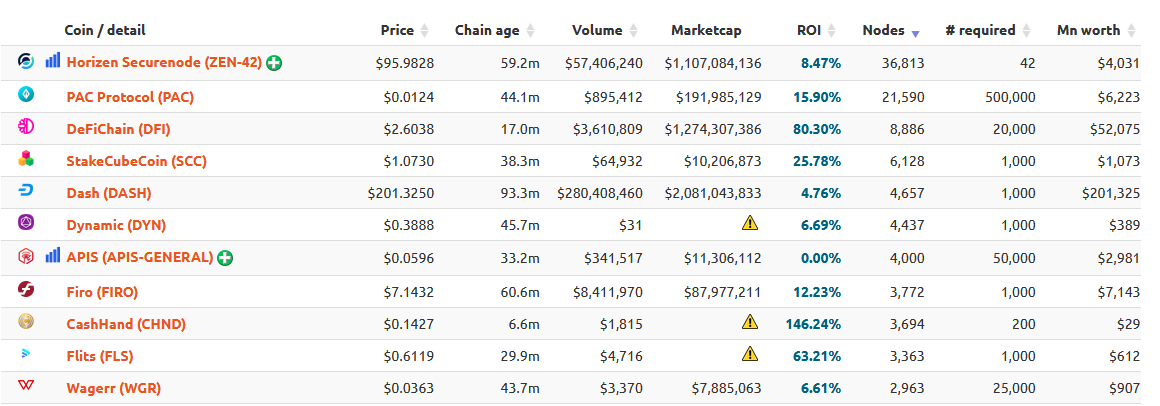Click the $52,075 Mn worth cell for DeFiChain
The width and height of the screenshot is (1160, 406).
coord(1114,129)
